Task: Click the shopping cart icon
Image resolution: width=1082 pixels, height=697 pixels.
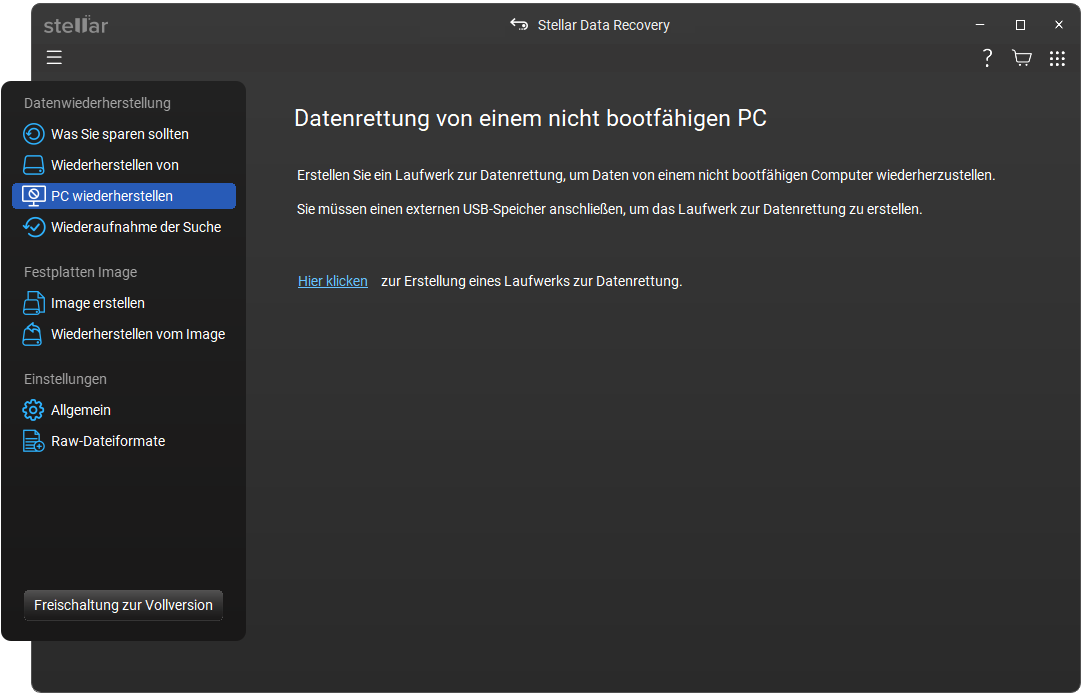Action: (1022, 58)
